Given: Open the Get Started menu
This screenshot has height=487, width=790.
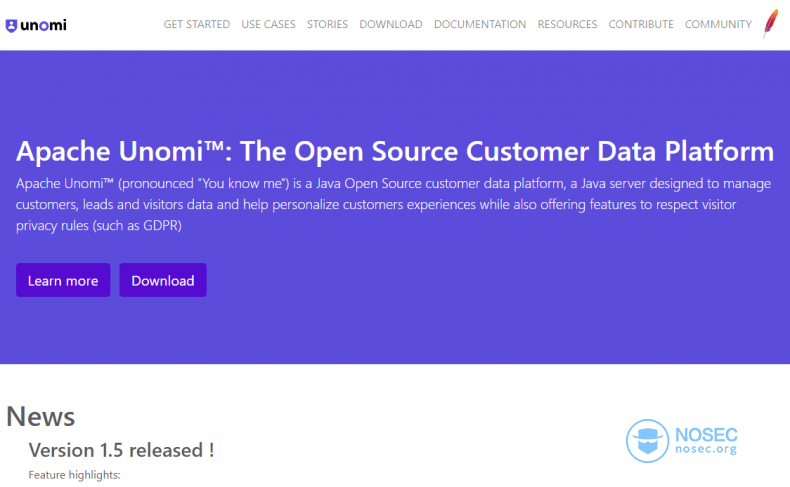Looking at the screenshot, I should (x=196, y=24).
